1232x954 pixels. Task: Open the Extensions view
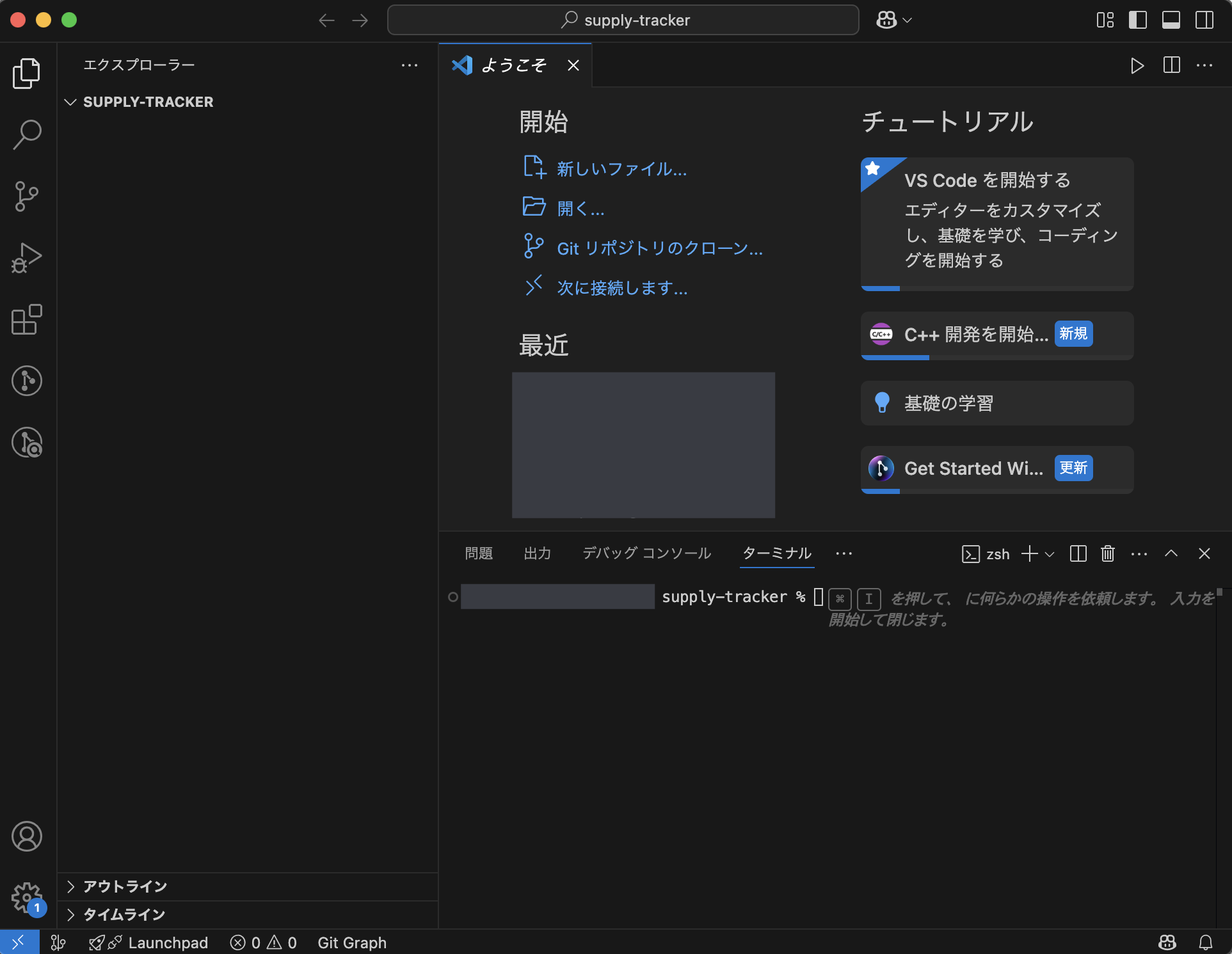pyautogui.click(x=26, y=319)
